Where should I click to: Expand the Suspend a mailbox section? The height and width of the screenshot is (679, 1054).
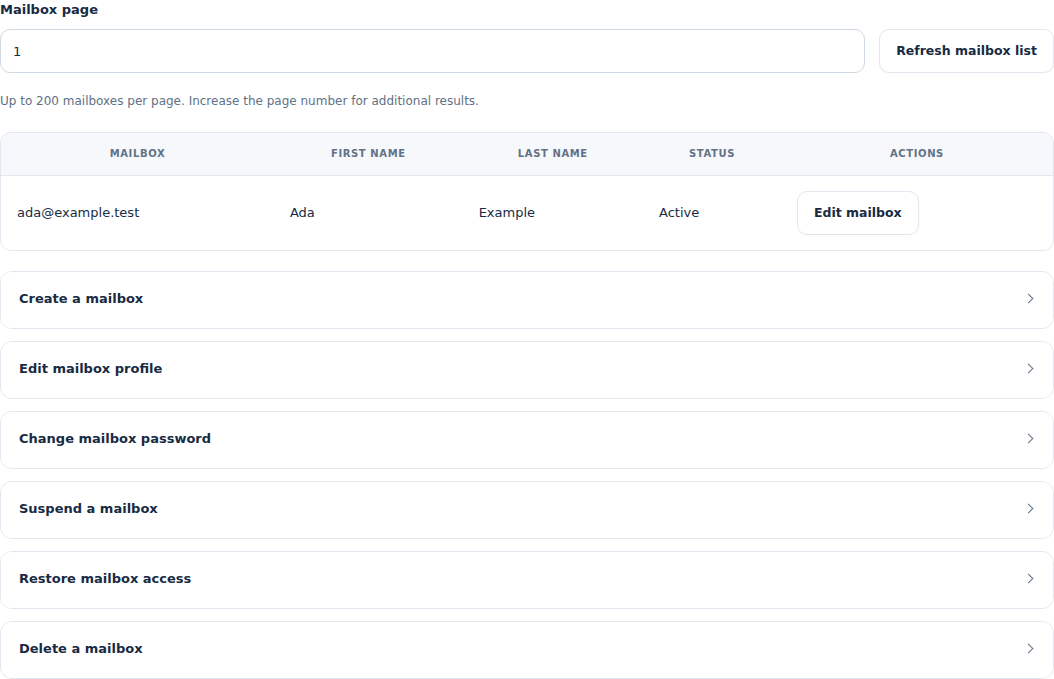point(527,510)
